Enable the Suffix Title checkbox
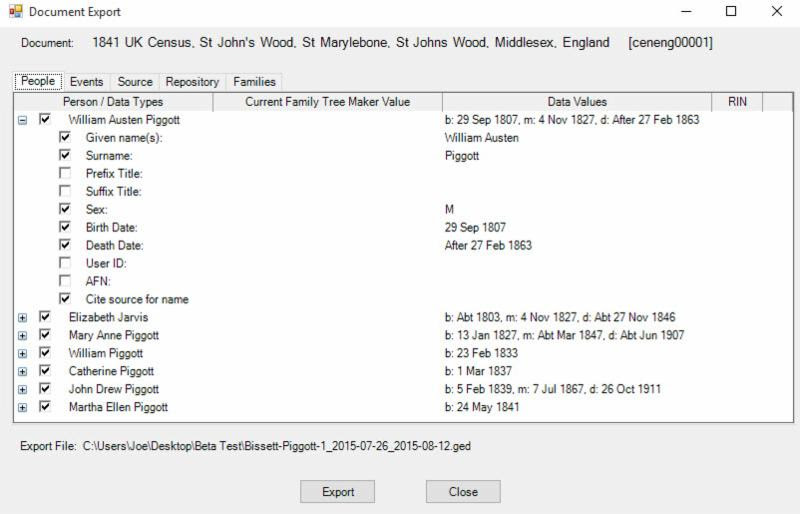Screen dimensions: 800x514 [65, 191]
